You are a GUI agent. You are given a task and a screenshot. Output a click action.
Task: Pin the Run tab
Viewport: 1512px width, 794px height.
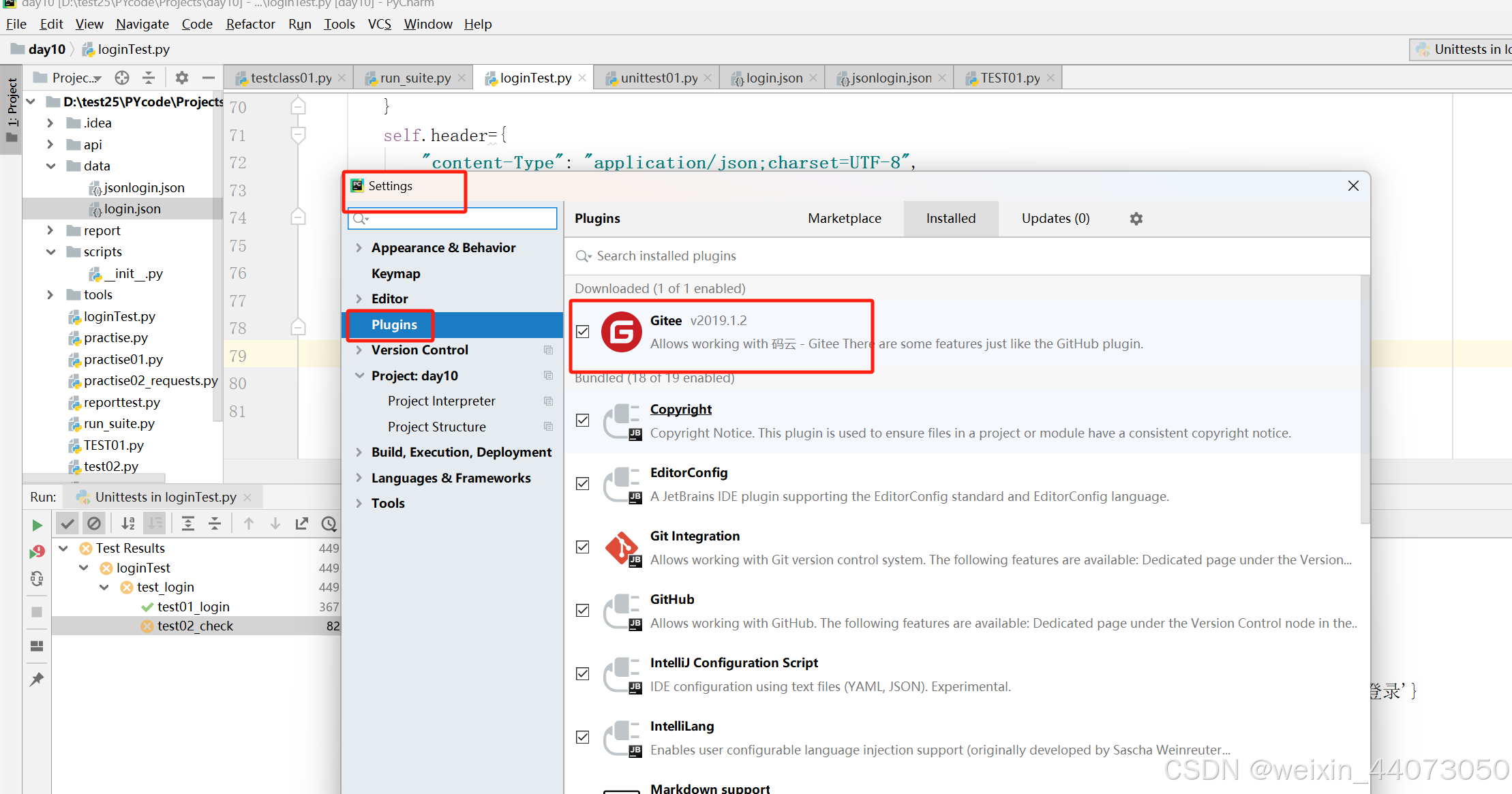(37, 679)
